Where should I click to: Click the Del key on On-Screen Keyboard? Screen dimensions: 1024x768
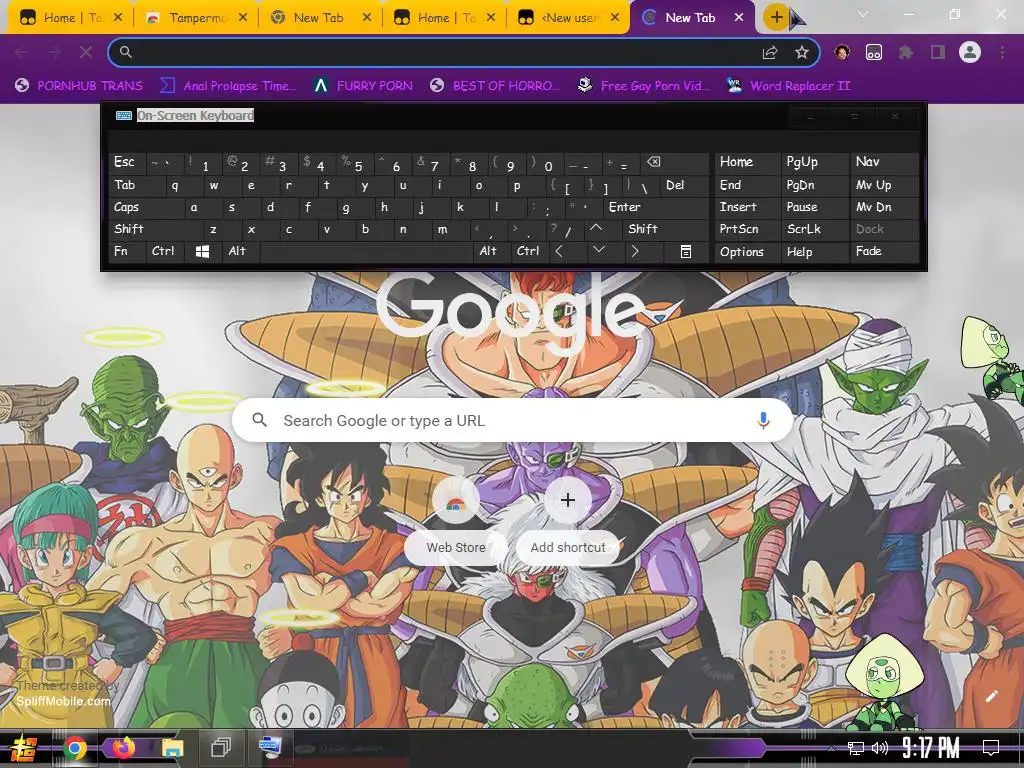tap(684, 185)
